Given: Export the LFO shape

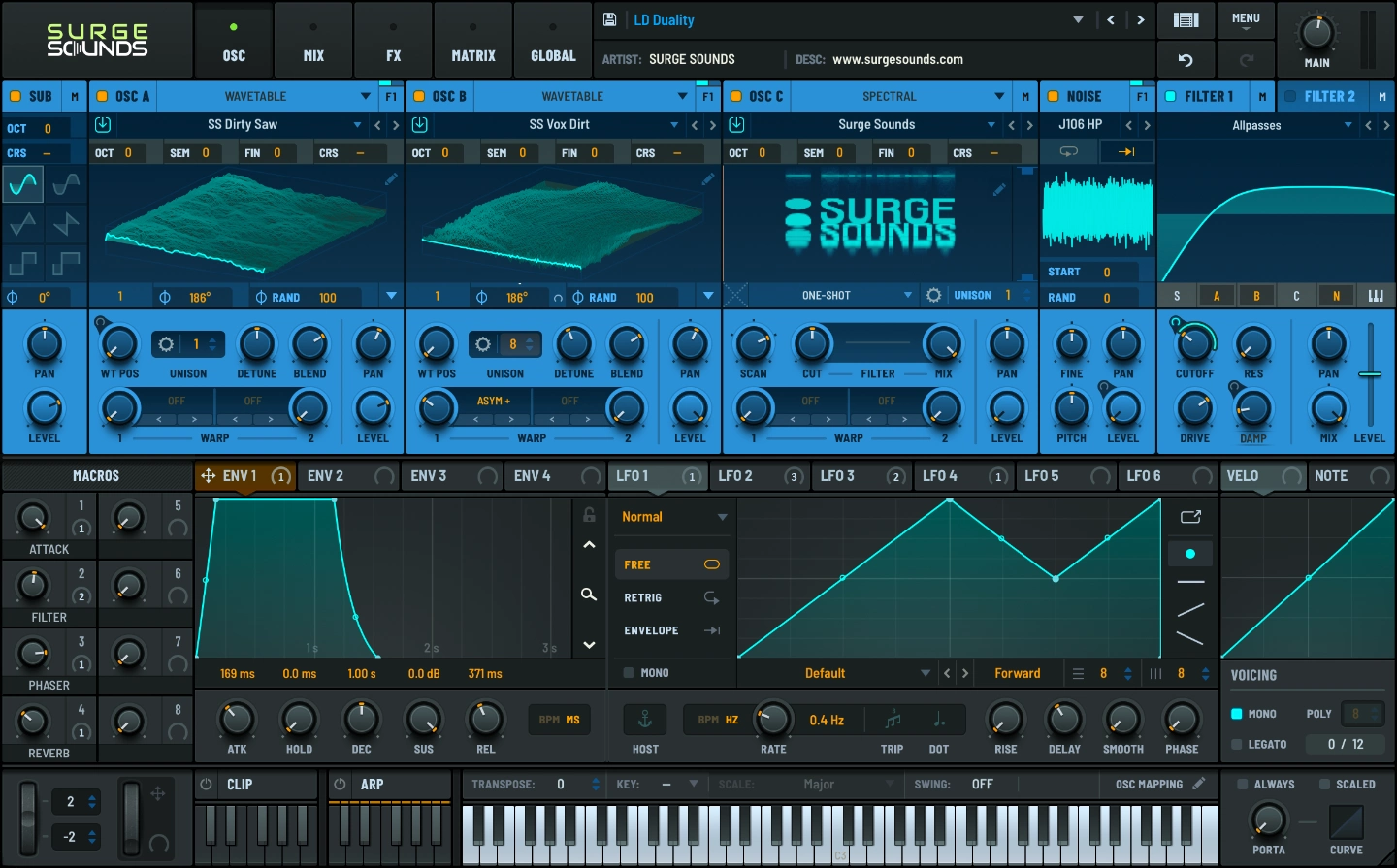Looking at the screenshot, I should coord(1190,517).
